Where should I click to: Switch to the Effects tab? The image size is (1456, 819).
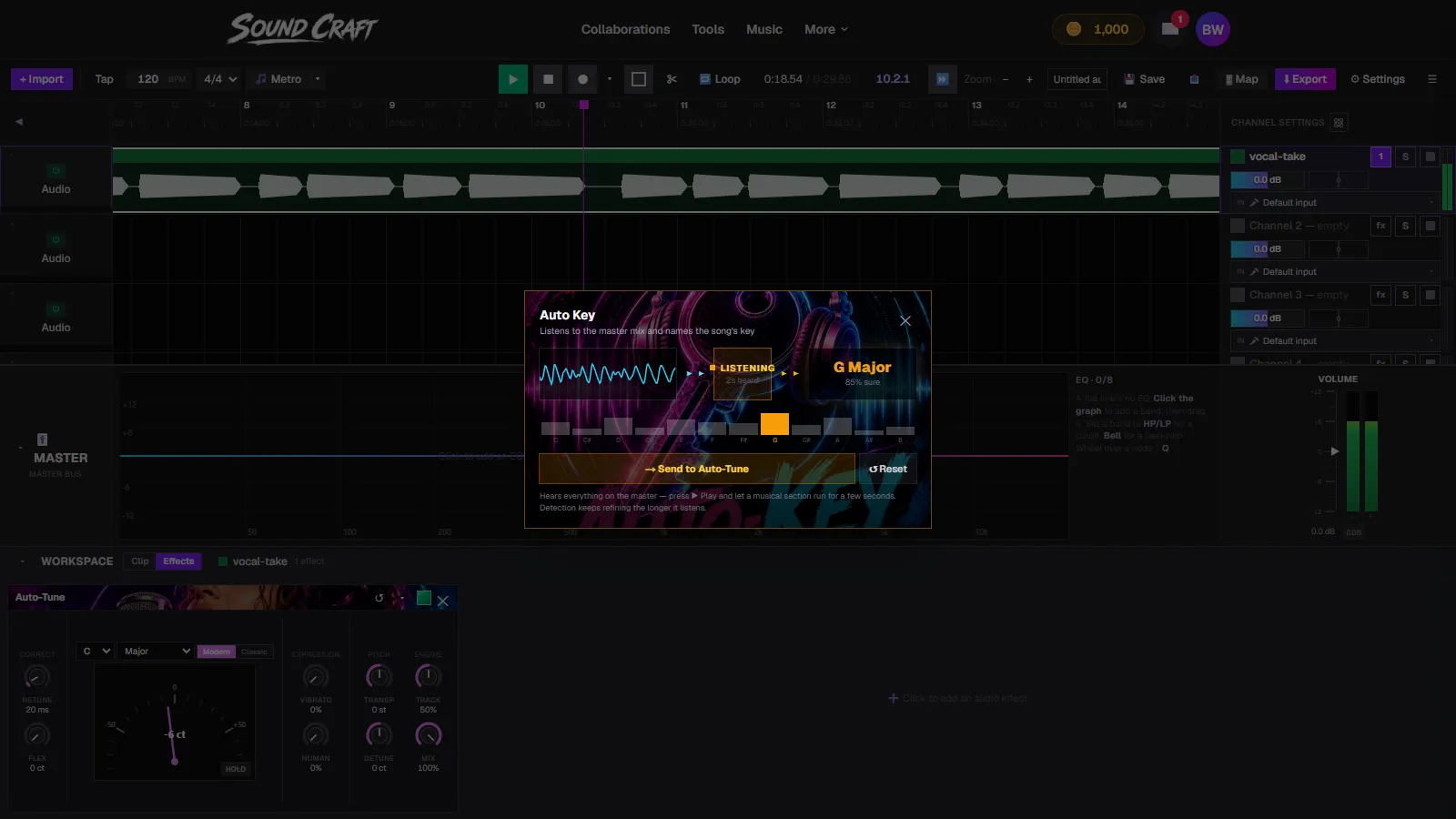coord(178,561)
